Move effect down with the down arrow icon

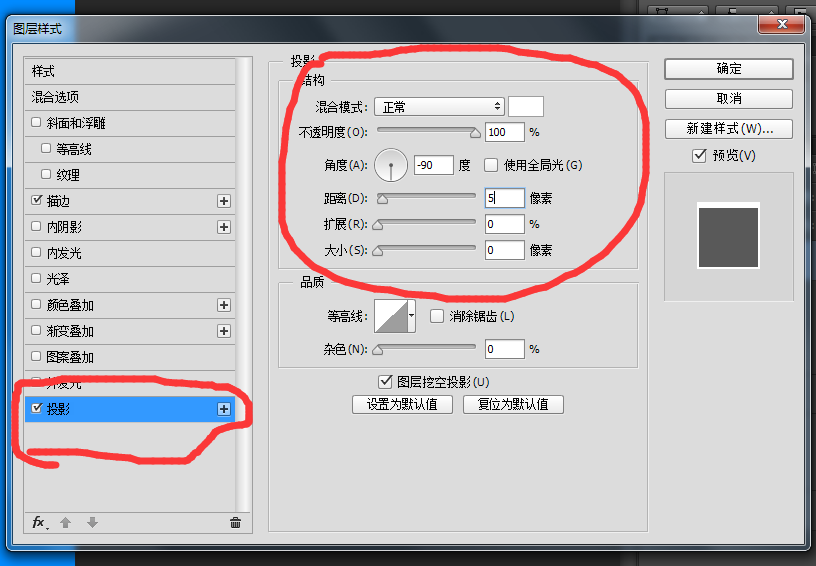tap(93, 522)
